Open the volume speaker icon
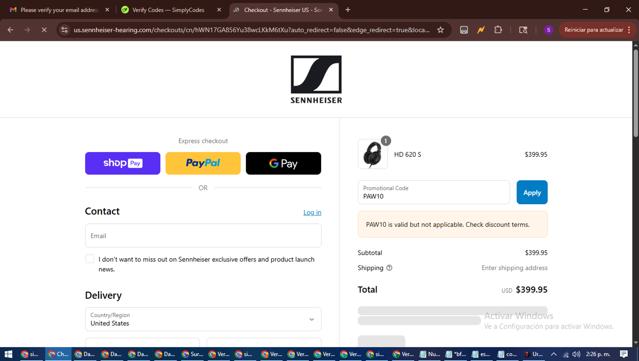 (x=576, y=354)
